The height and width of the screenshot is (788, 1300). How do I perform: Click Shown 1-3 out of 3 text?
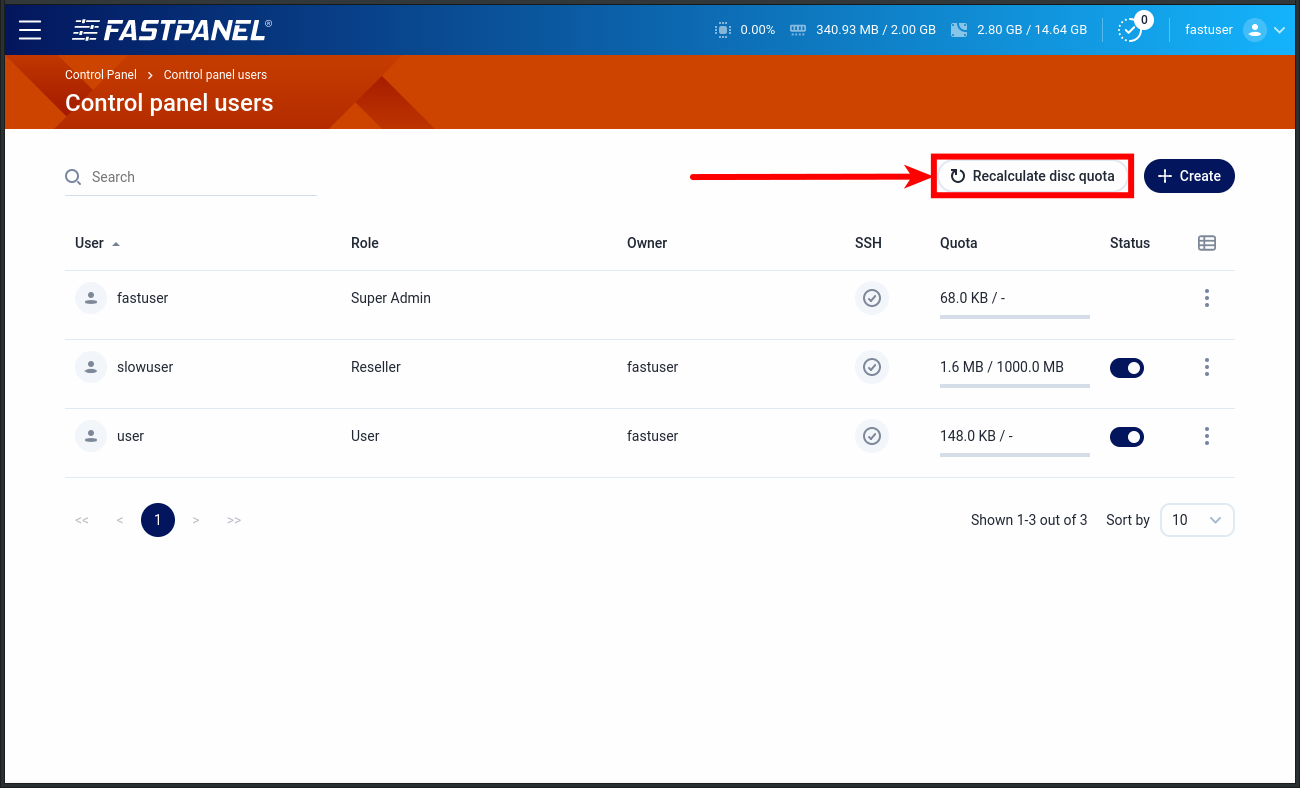[1029, 520]
